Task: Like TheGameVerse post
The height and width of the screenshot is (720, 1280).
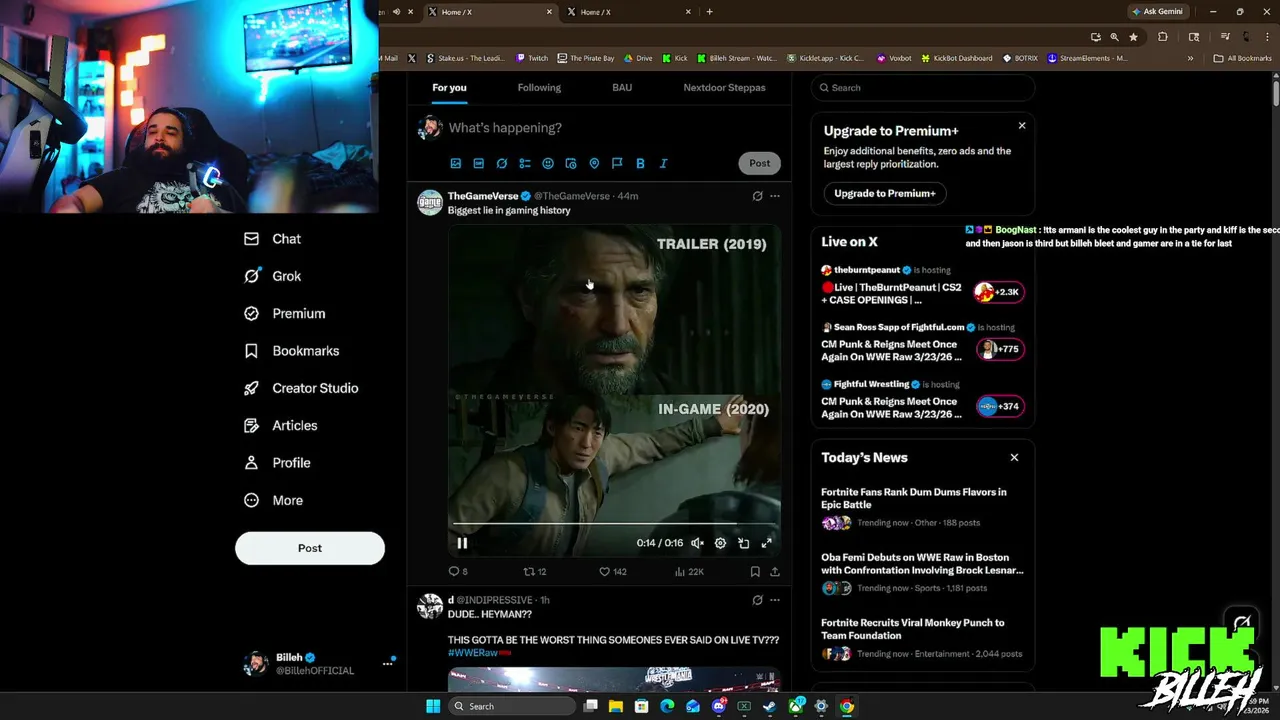Action: [x=612, y=572]
